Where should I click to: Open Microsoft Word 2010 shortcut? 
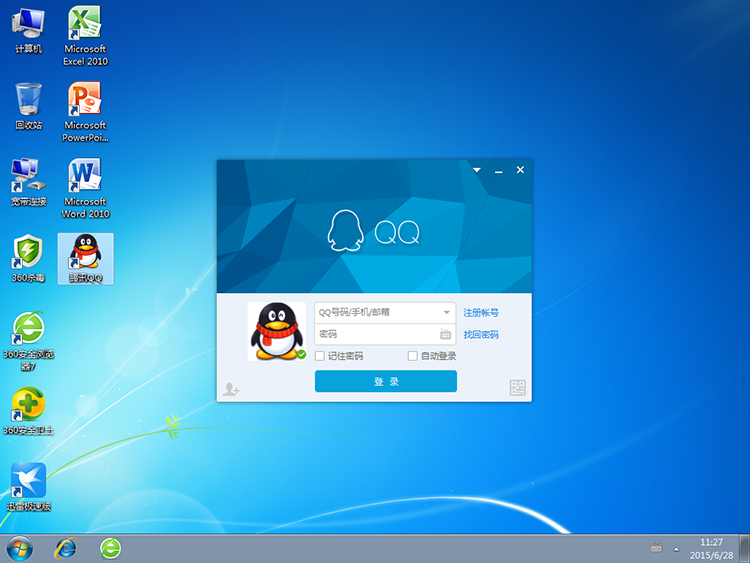click(x=85, y=188)
